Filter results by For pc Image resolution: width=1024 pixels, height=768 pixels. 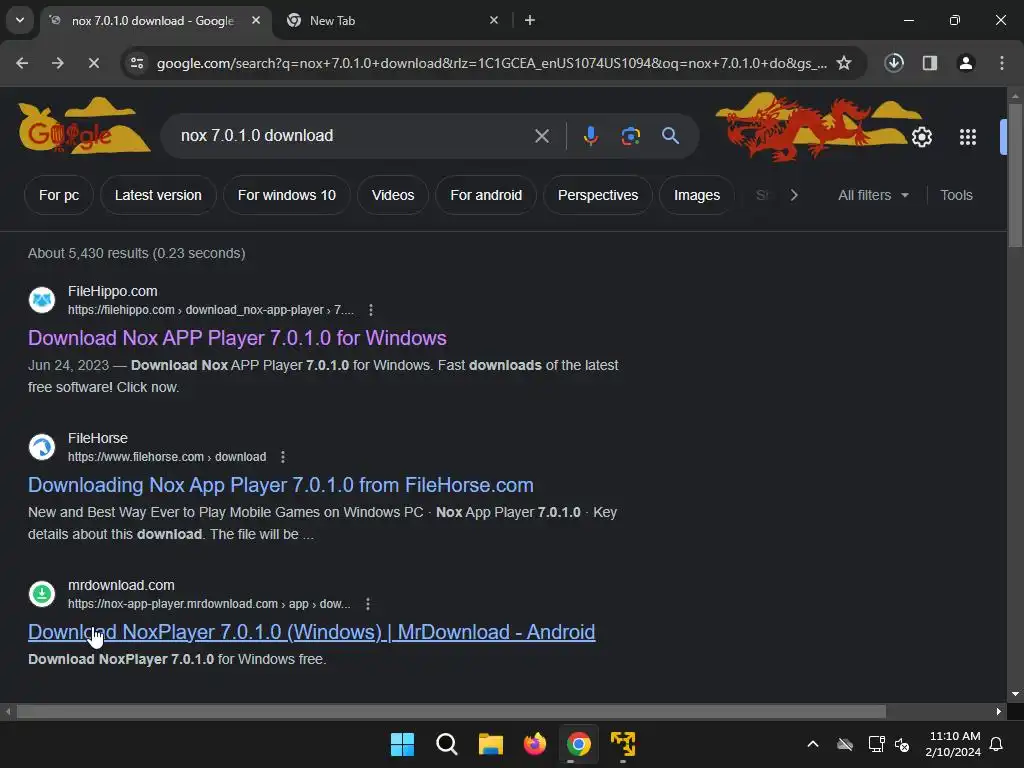tap(59, 195)
